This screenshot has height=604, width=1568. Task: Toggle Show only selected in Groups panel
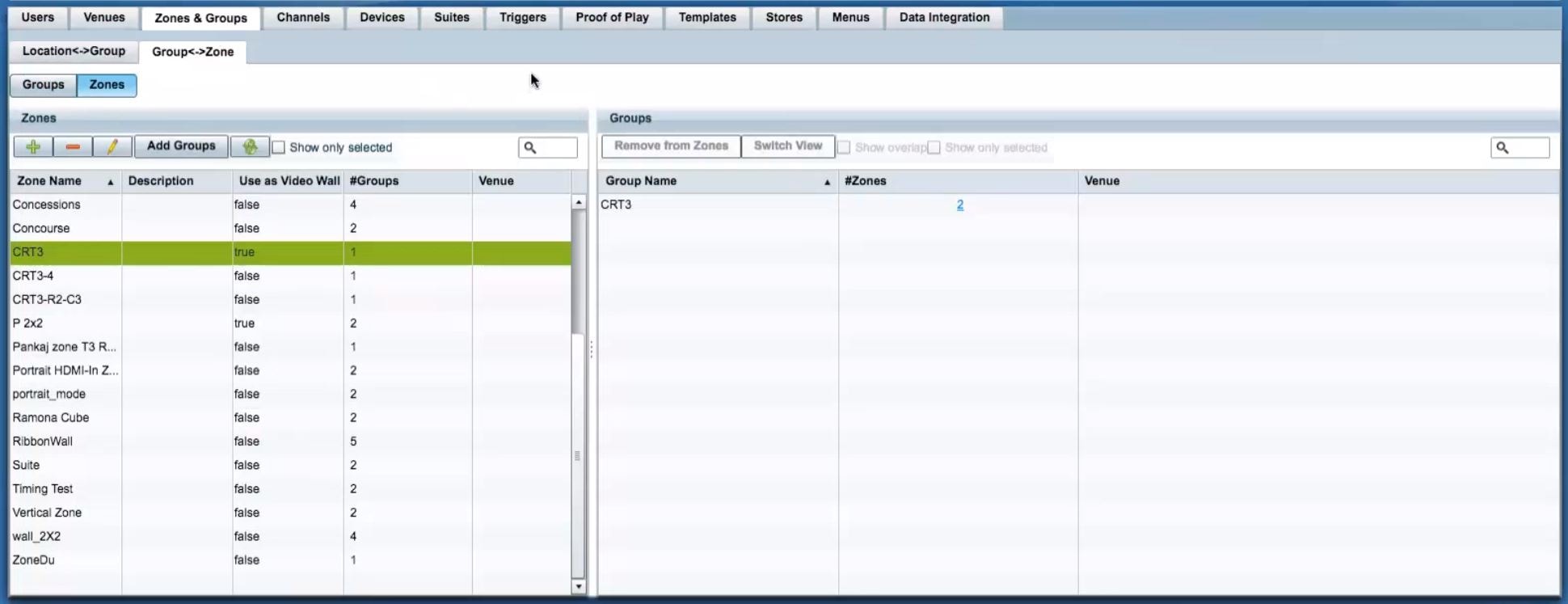point(934,147)
